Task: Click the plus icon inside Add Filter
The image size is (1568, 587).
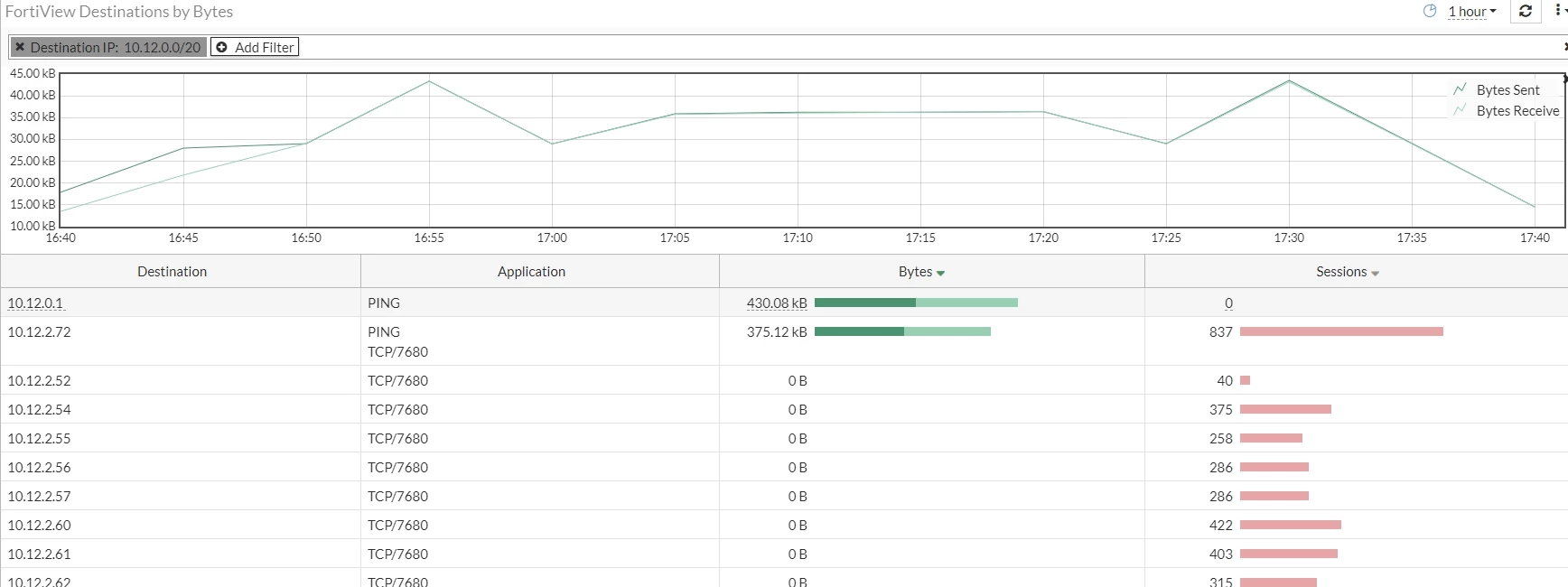Action: click(221, 47)
